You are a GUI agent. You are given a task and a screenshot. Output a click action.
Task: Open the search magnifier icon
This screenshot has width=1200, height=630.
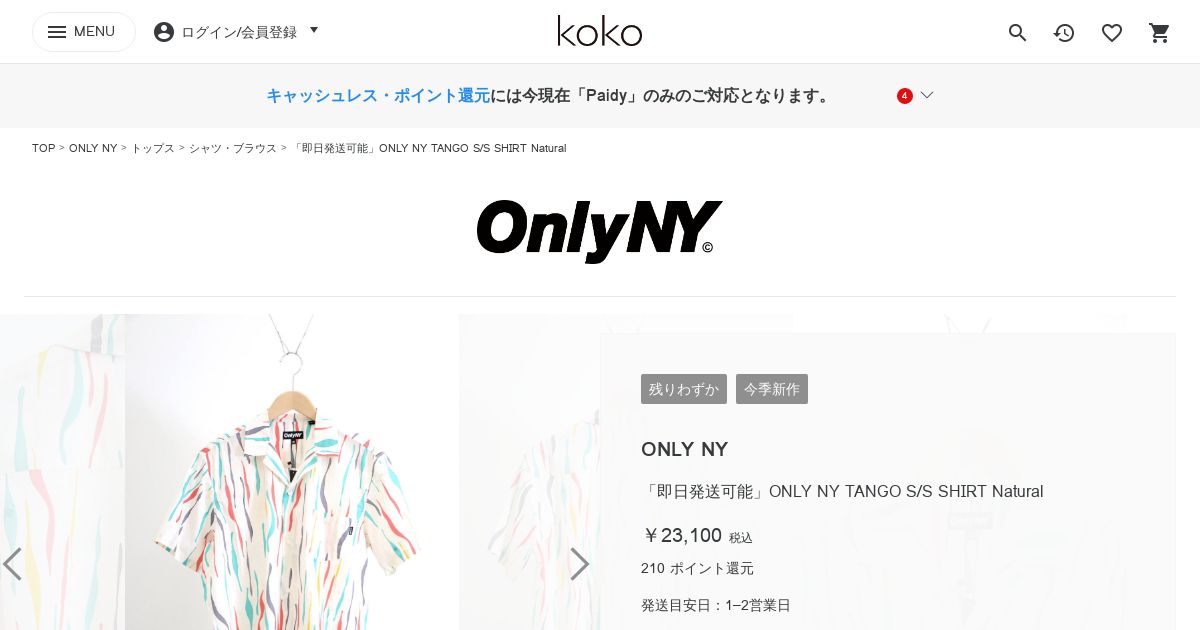pos(1017,33)
